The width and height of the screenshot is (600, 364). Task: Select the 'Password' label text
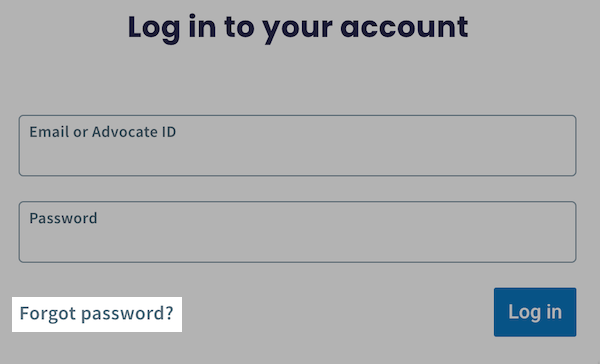[63, 219]
